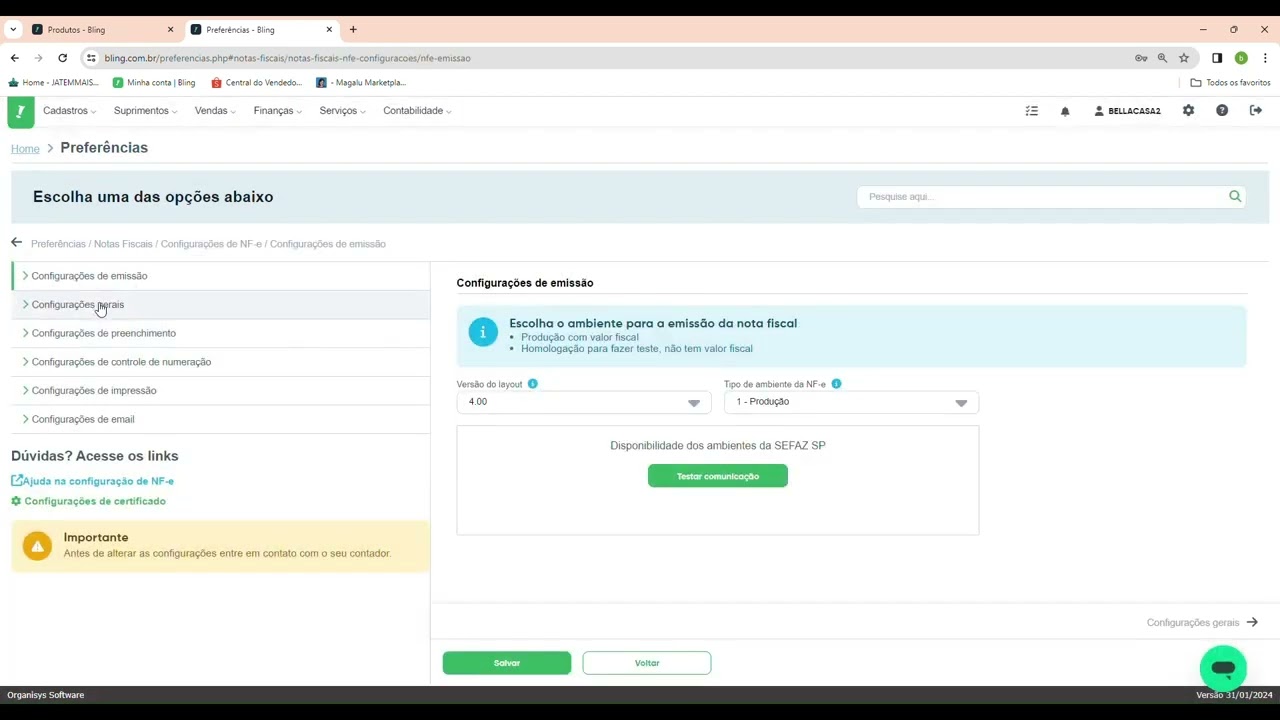Open the chat support bubble
Viewport: 1280px width, 720px height.
click(x=1223, y=668)
